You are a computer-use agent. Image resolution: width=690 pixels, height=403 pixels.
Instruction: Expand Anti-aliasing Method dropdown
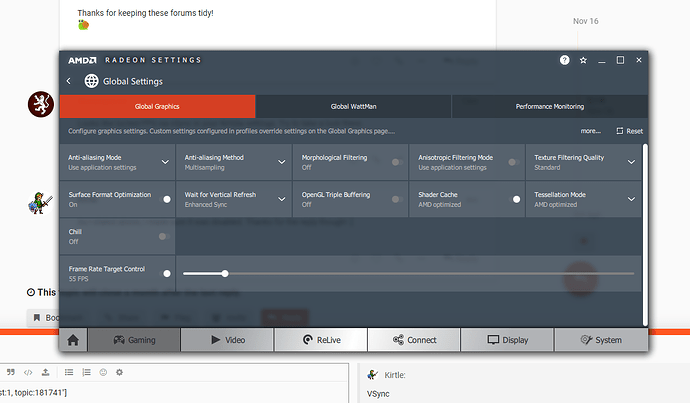click(282, 162)
